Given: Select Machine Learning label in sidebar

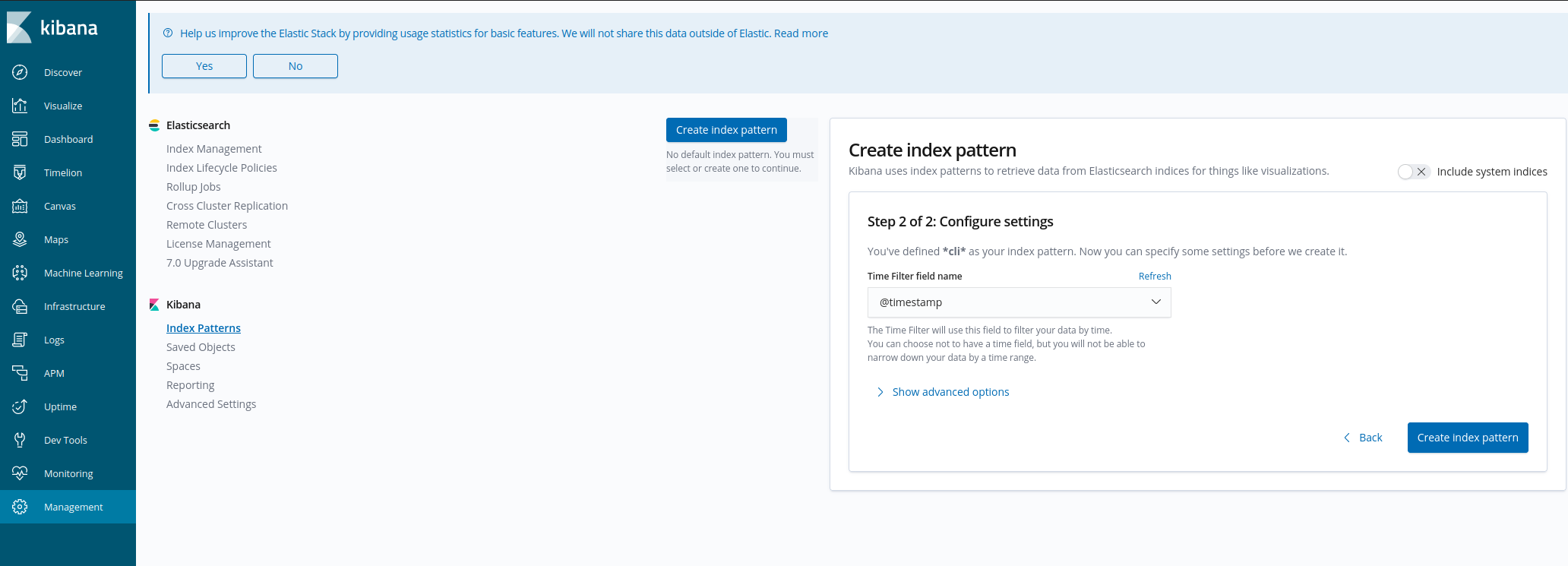Looking at the screenshot, I should tap(84, 273).
